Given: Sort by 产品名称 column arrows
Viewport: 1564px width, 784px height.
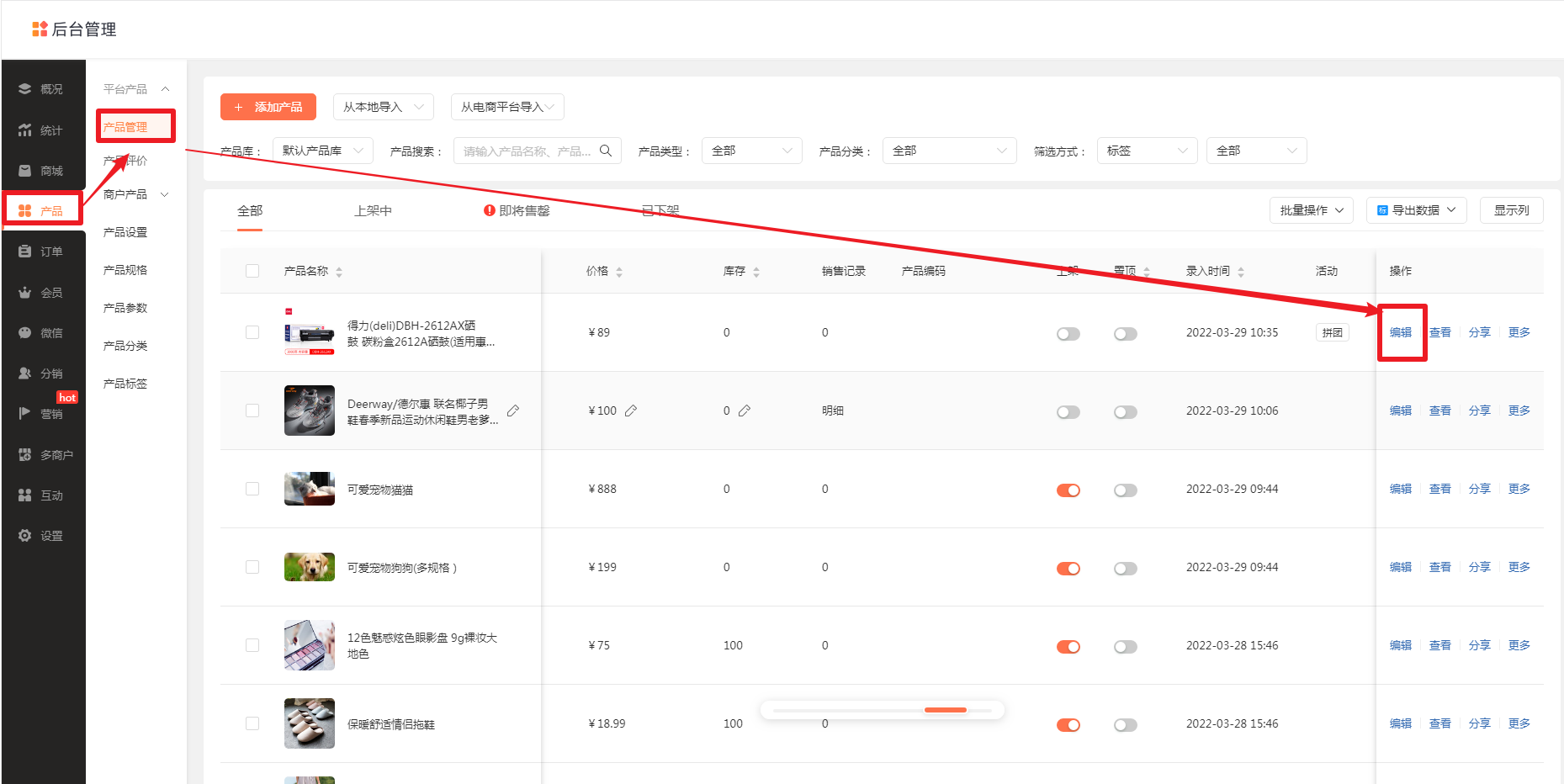Looking at the screenshot, I should pos(339,272).
